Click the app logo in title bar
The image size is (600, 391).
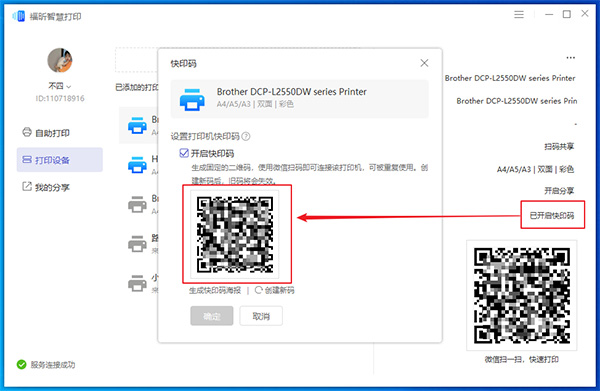tap(18, 16)
